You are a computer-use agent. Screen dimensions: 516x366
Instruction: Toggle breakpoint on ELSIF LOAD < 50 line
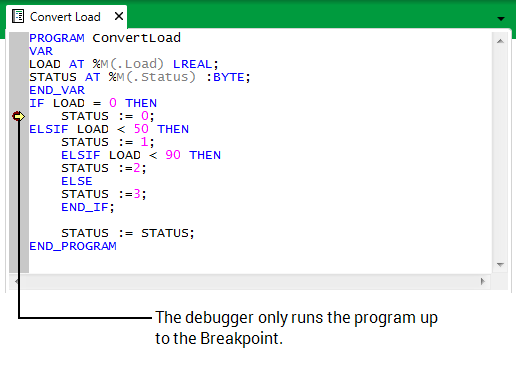coord(19,129)
